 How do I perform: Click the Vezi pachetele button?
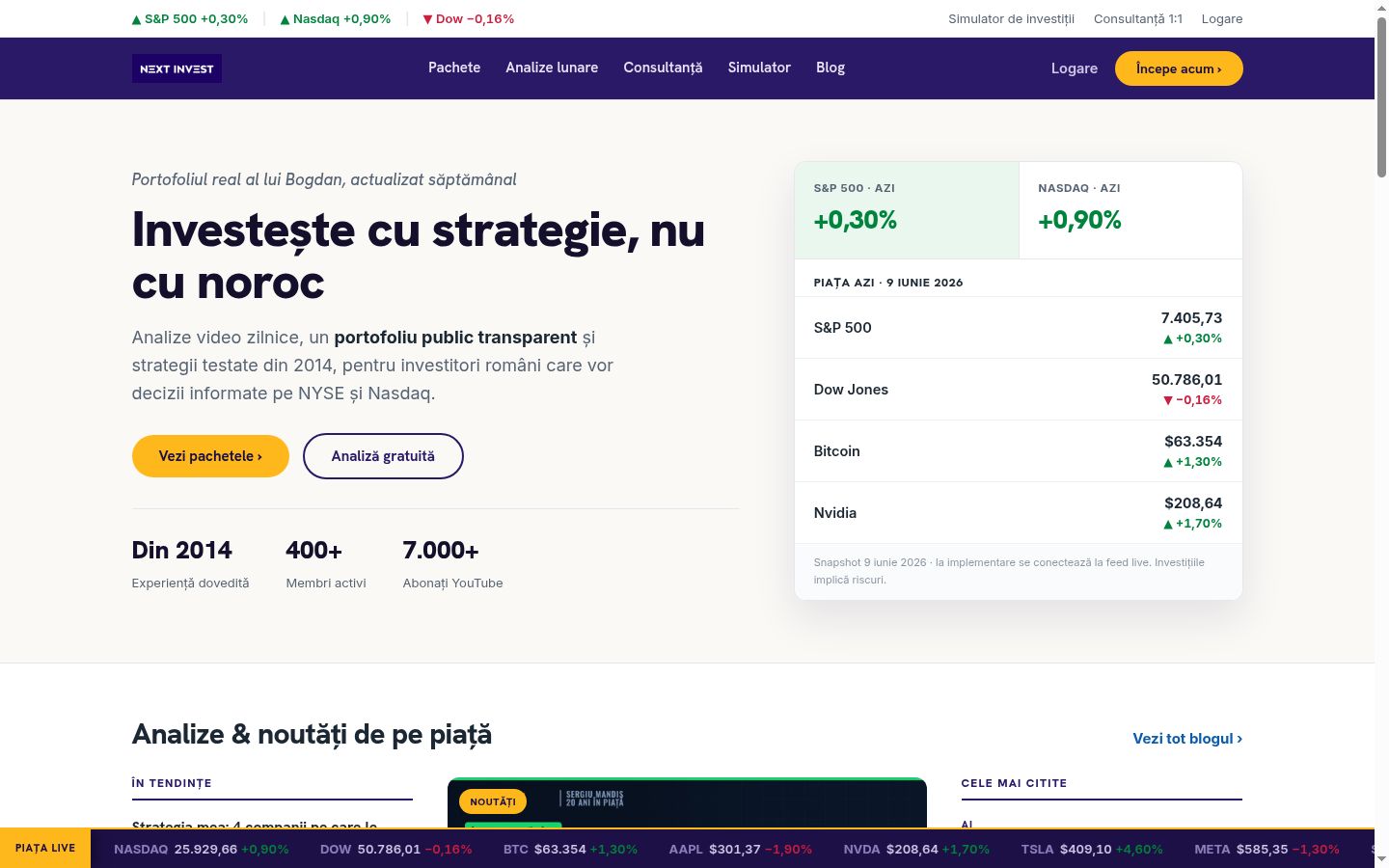tap(210, 456)
